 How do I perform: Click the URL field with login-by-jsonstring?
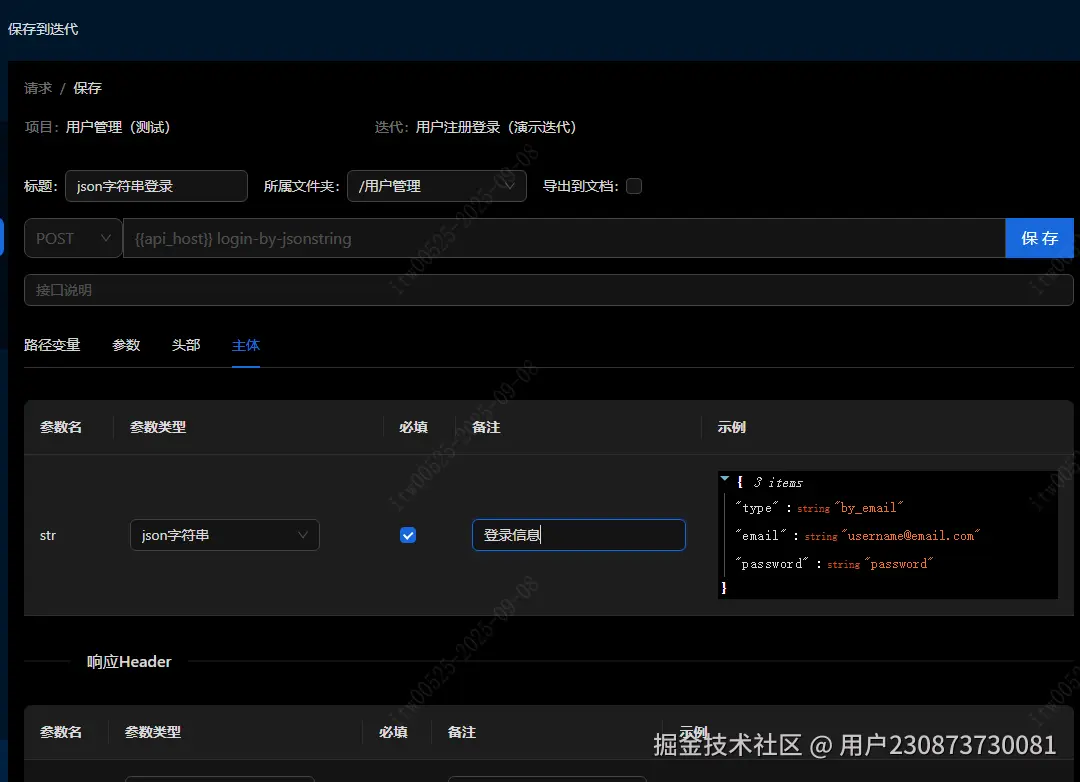tap(564, 238)
